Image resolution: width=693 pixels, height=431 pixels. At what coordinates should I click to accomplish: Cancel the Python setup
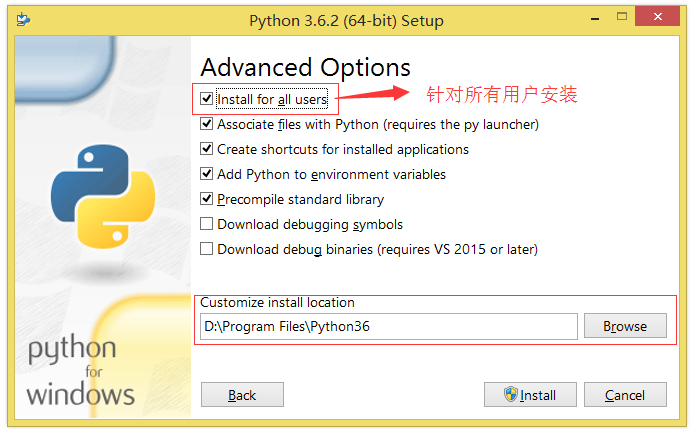tap(625, 395)
